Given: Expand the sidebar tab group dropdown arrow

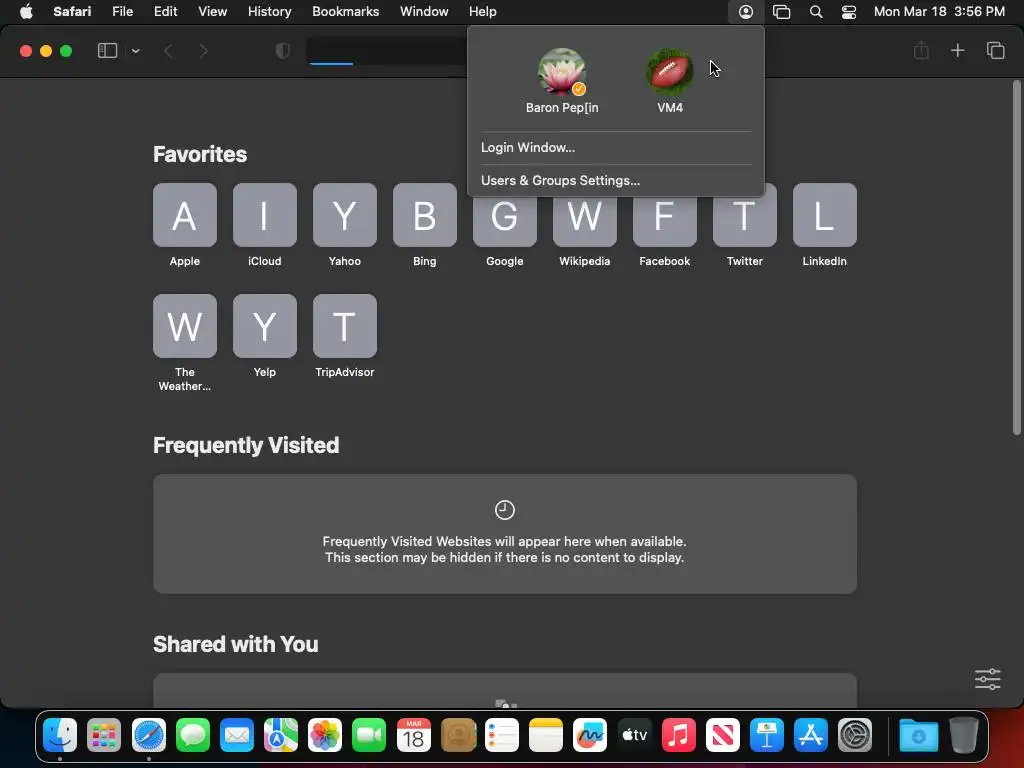Looking at the screenshot, I should [135, 51].
